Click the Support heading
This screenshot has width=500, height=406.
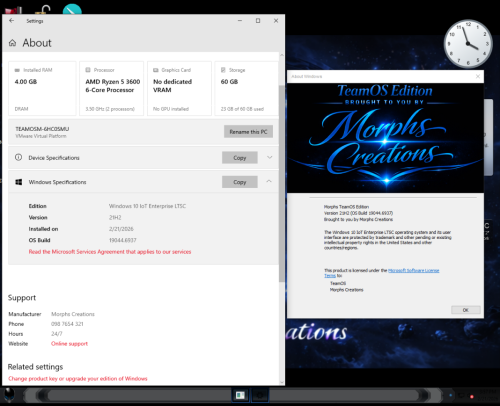(x=22, y=298)
